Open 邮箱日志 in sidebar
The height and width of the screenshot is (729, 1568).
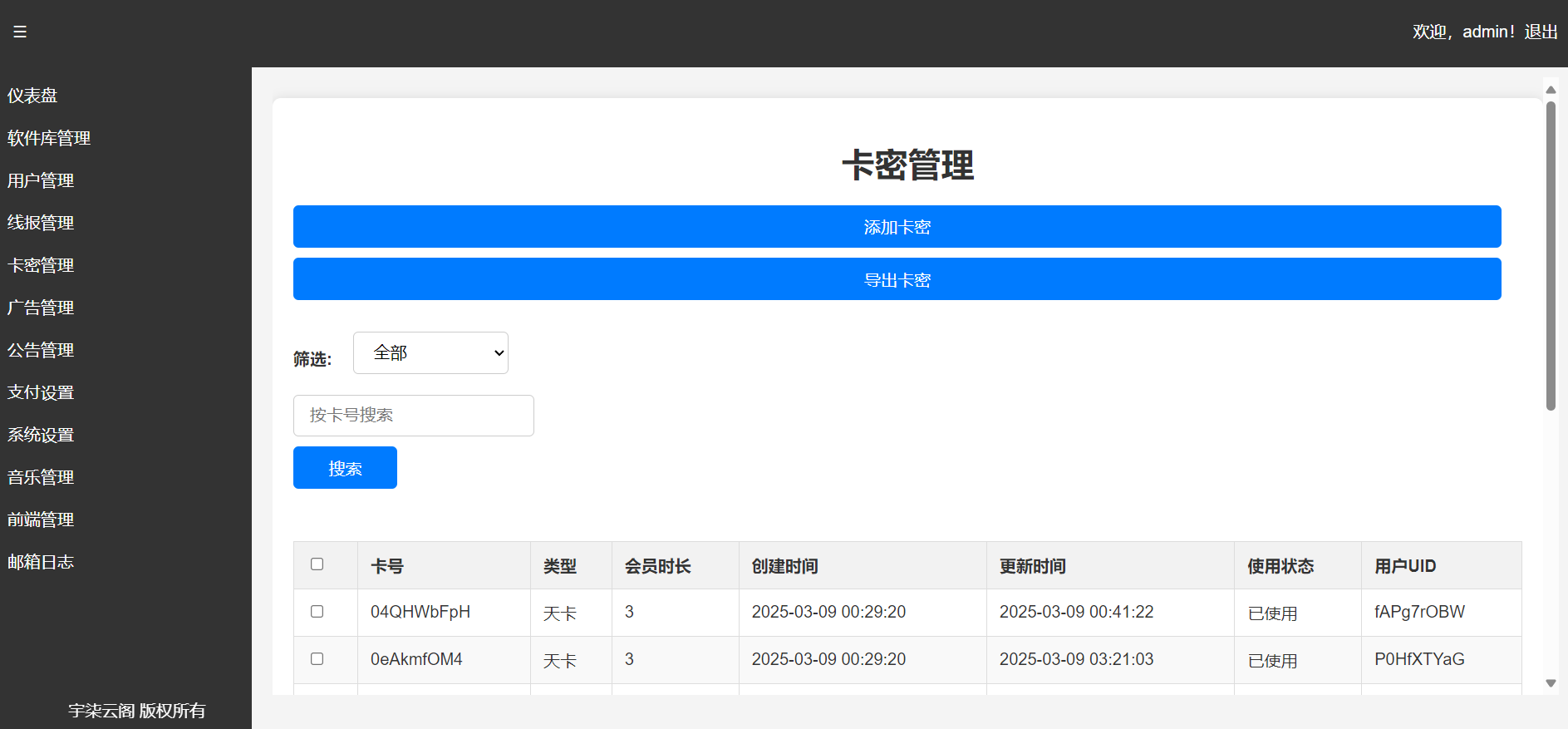click(x=41, y=562)
